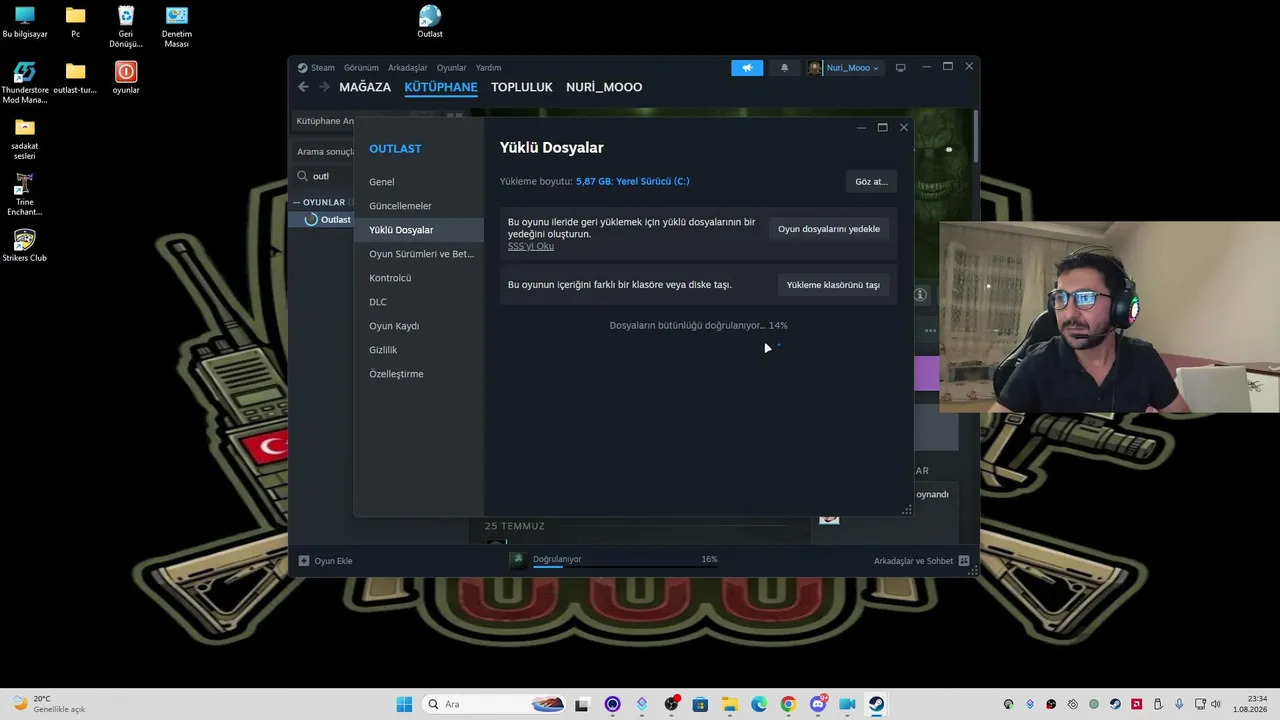Open the SSS'yi Oku link
1280x720 pixels.
point(531,246)
